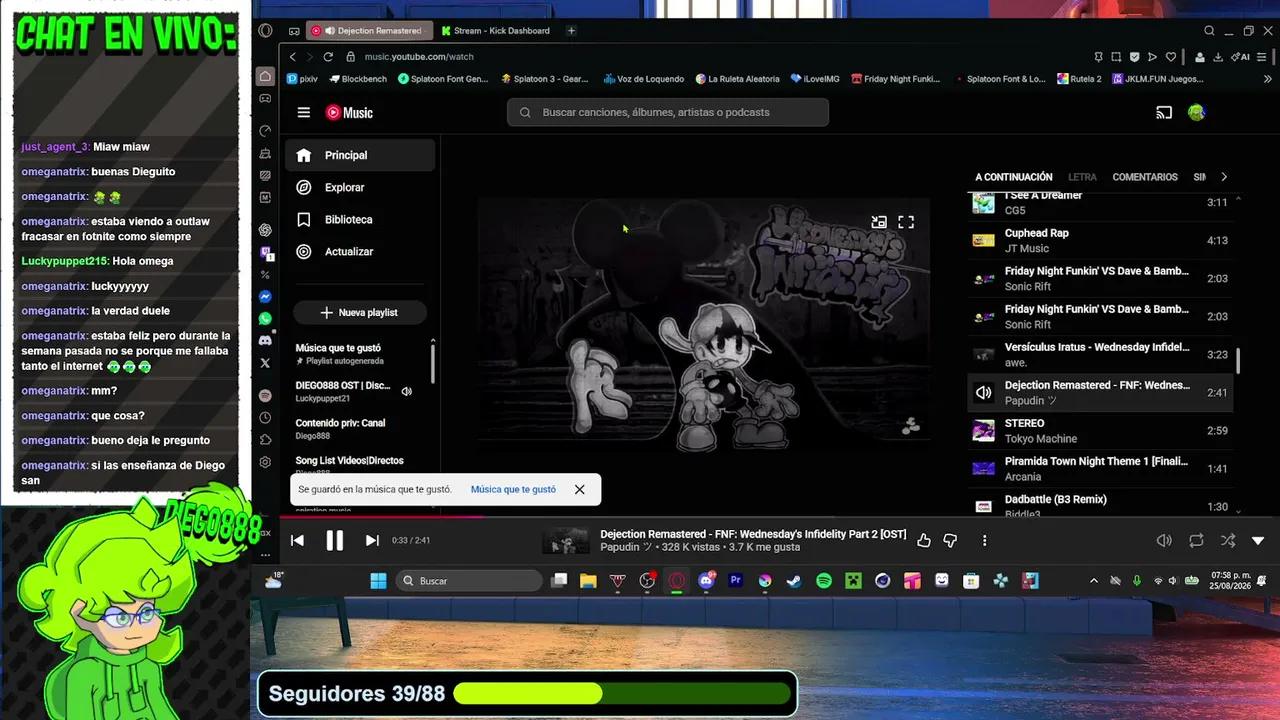This screenshot has height=720, width=1280.
Task: Reload the current page
Action: point(328,57)
